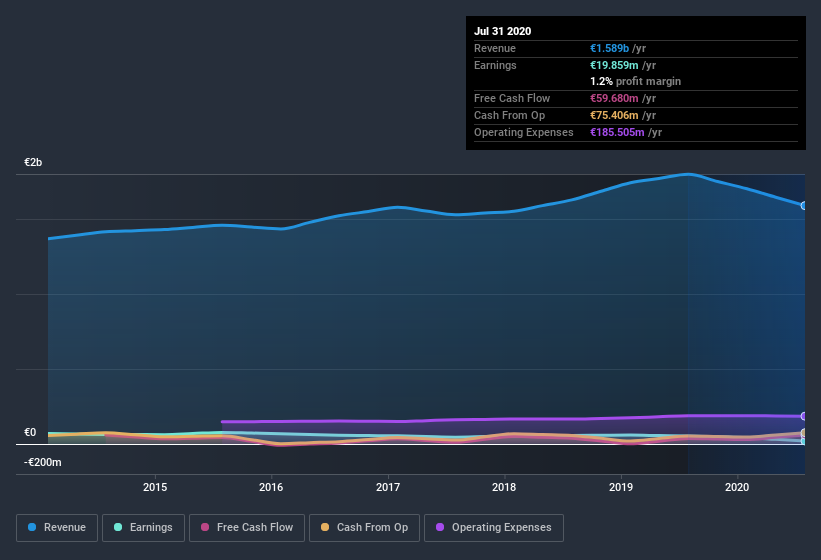821x560 pixels.
Task: Click the Free Cash Flow label in tooltip
Action: coord(512,98)
